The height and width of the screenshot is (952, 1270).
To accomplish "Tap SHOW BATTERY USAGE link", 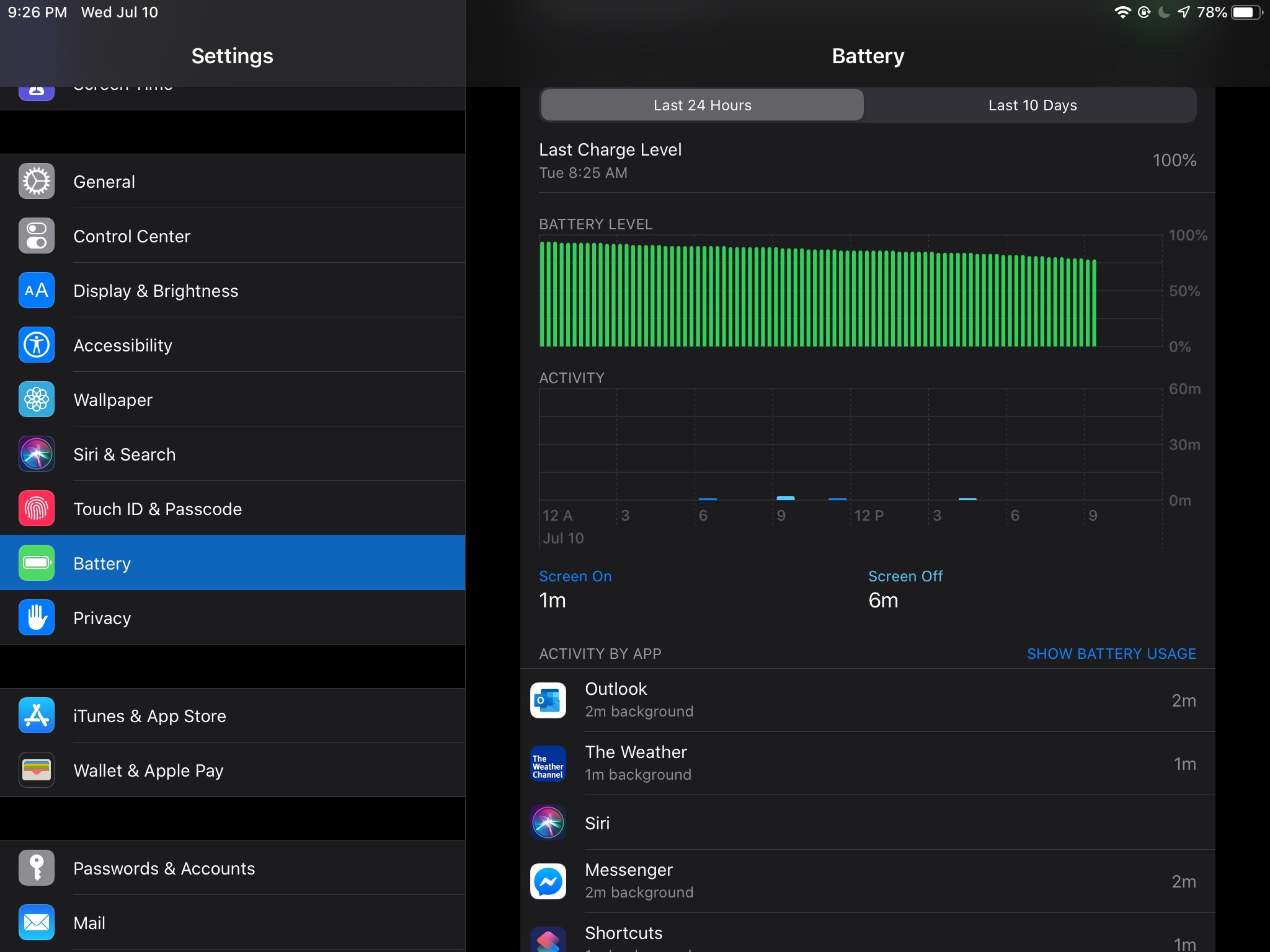I will (x=1111, y=654).
